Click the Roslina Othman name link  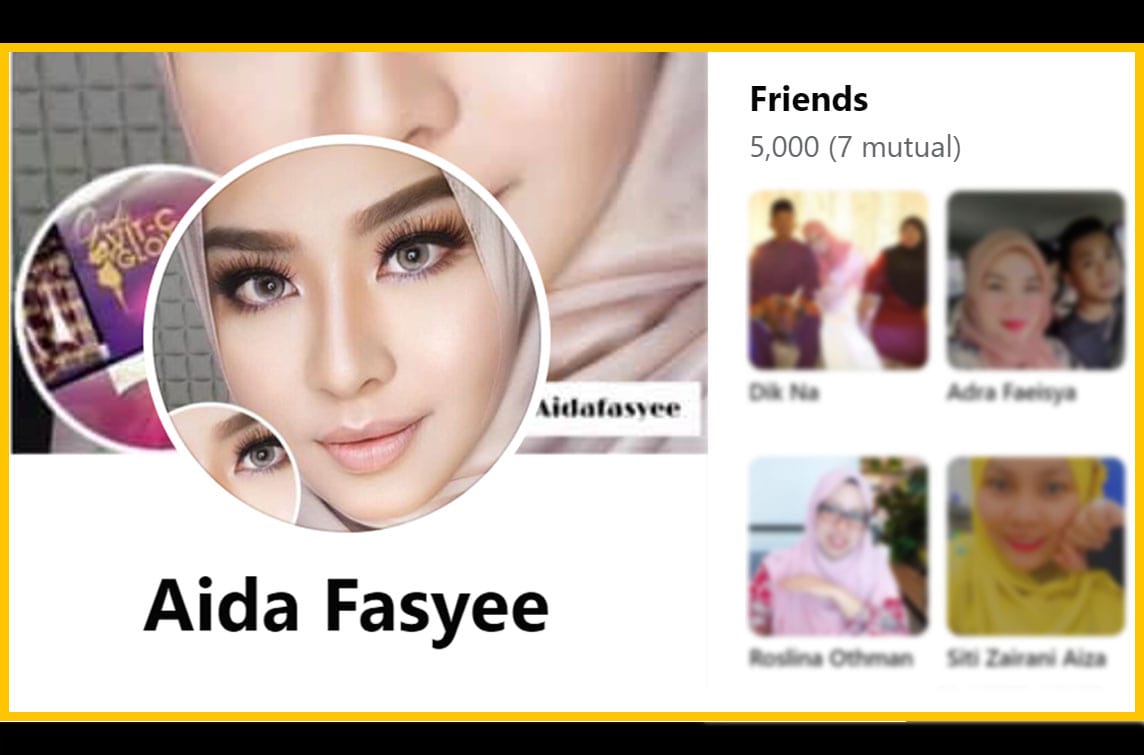(831, 658)
